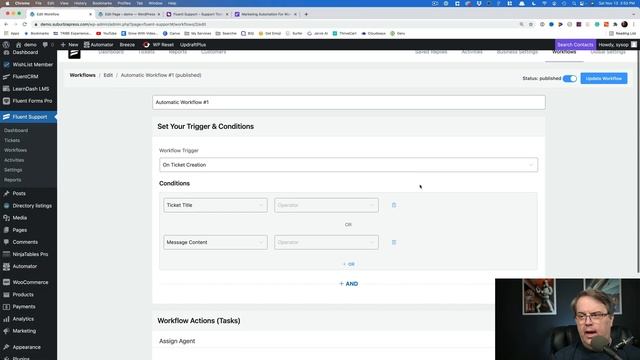Switch to the Edit Page WordPress browser tab
This screenshot has height=360, width=640.
129,14
